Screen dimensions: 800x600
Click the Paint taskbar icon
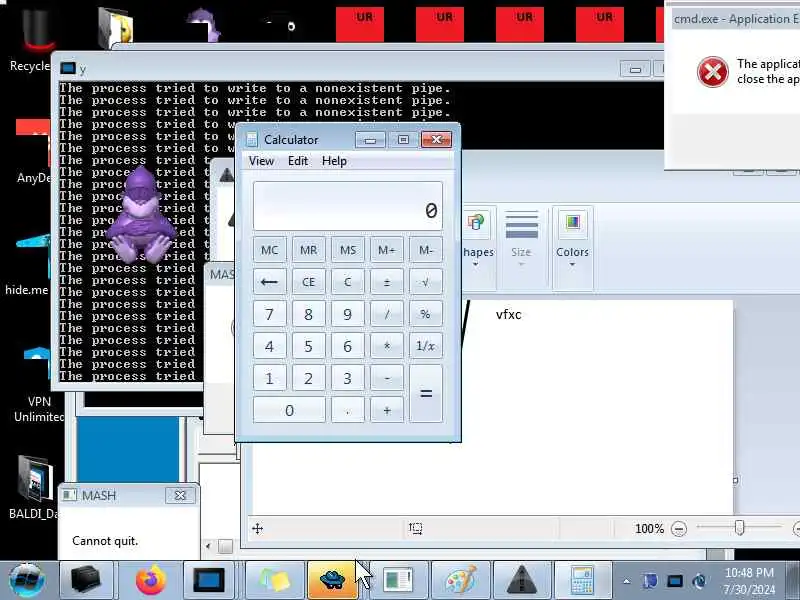[461, 581]
